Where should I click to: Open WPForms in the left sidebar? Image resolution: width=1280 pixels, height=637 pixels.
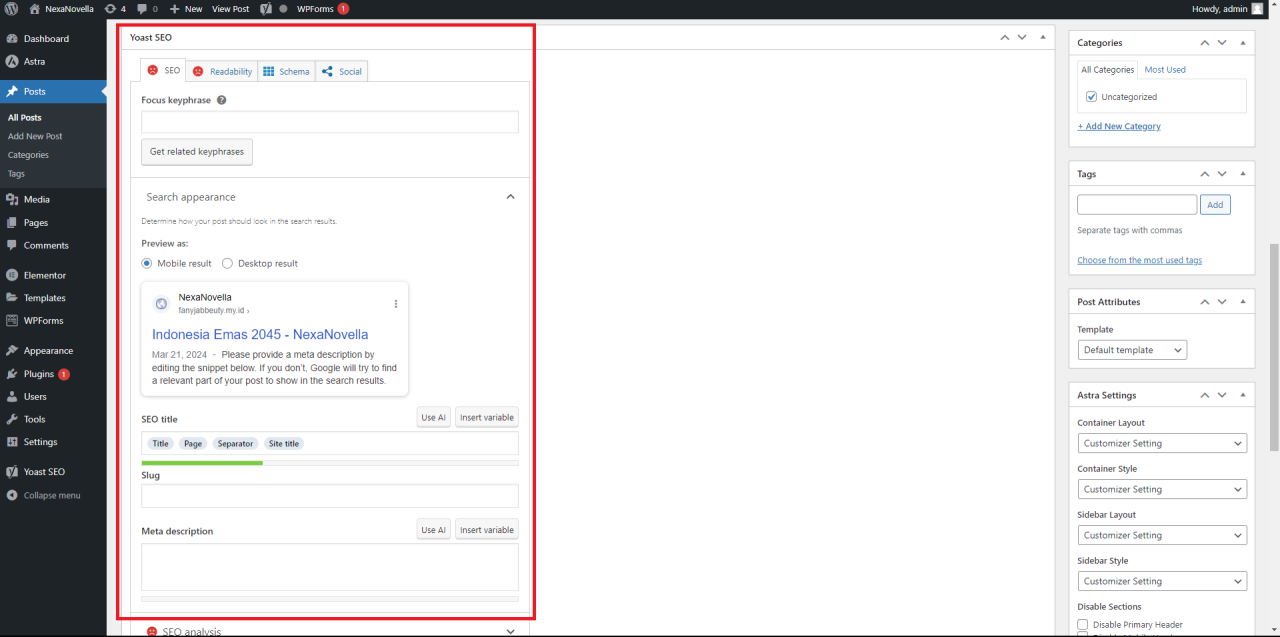click(x=43, y=321)
